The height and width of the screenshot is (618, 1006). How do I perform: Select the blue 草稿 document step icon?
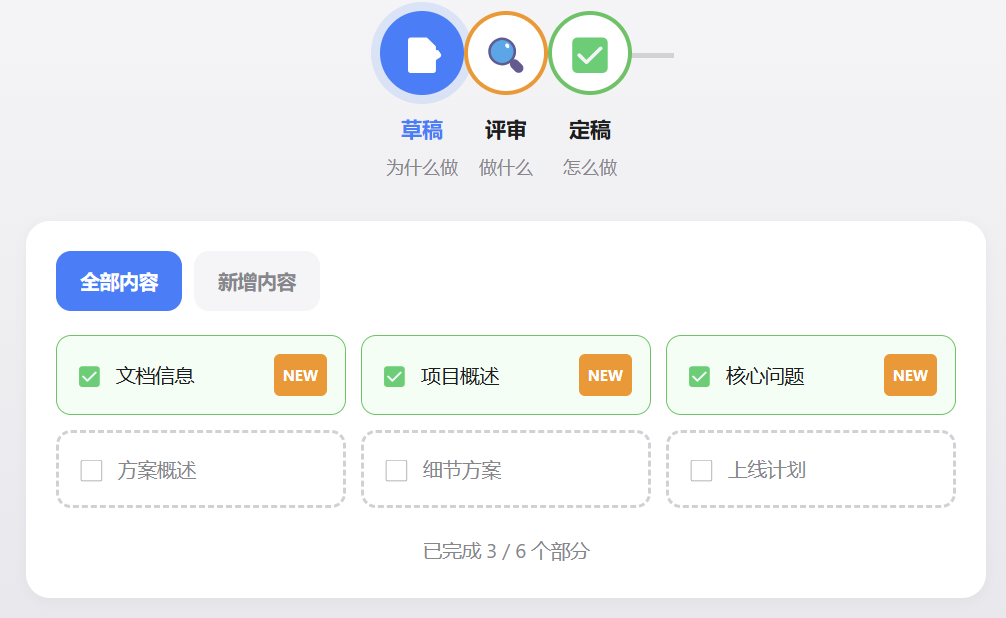pos(422,53)
